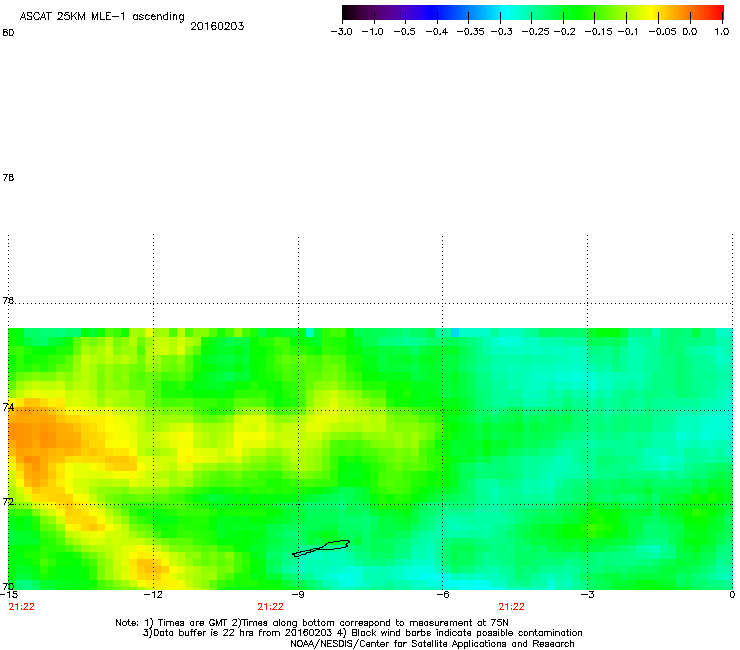Pick the -0.25 colorbar label
The width and height of the screenshot is (740, 650).
click(x=536, y=32)
